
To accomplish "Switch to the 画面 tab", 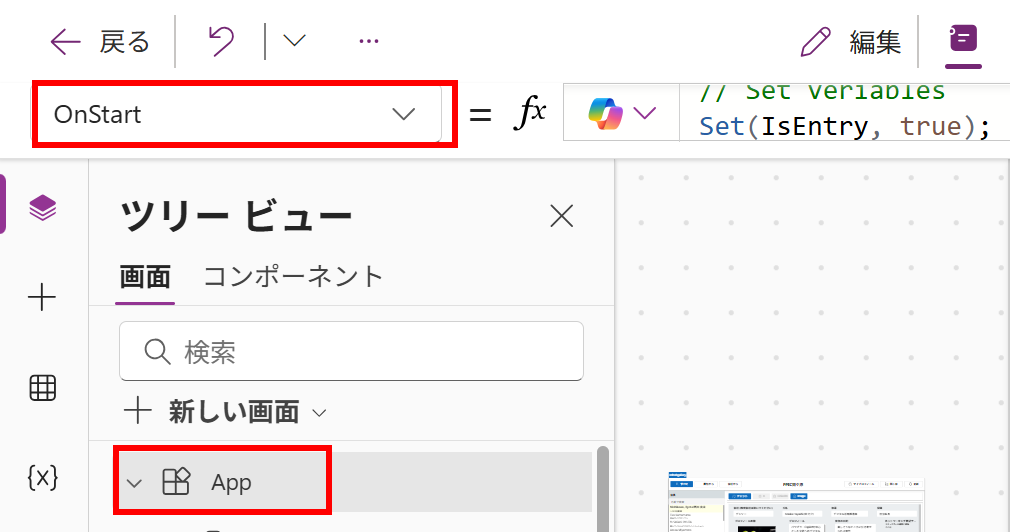I will (145, 276).
